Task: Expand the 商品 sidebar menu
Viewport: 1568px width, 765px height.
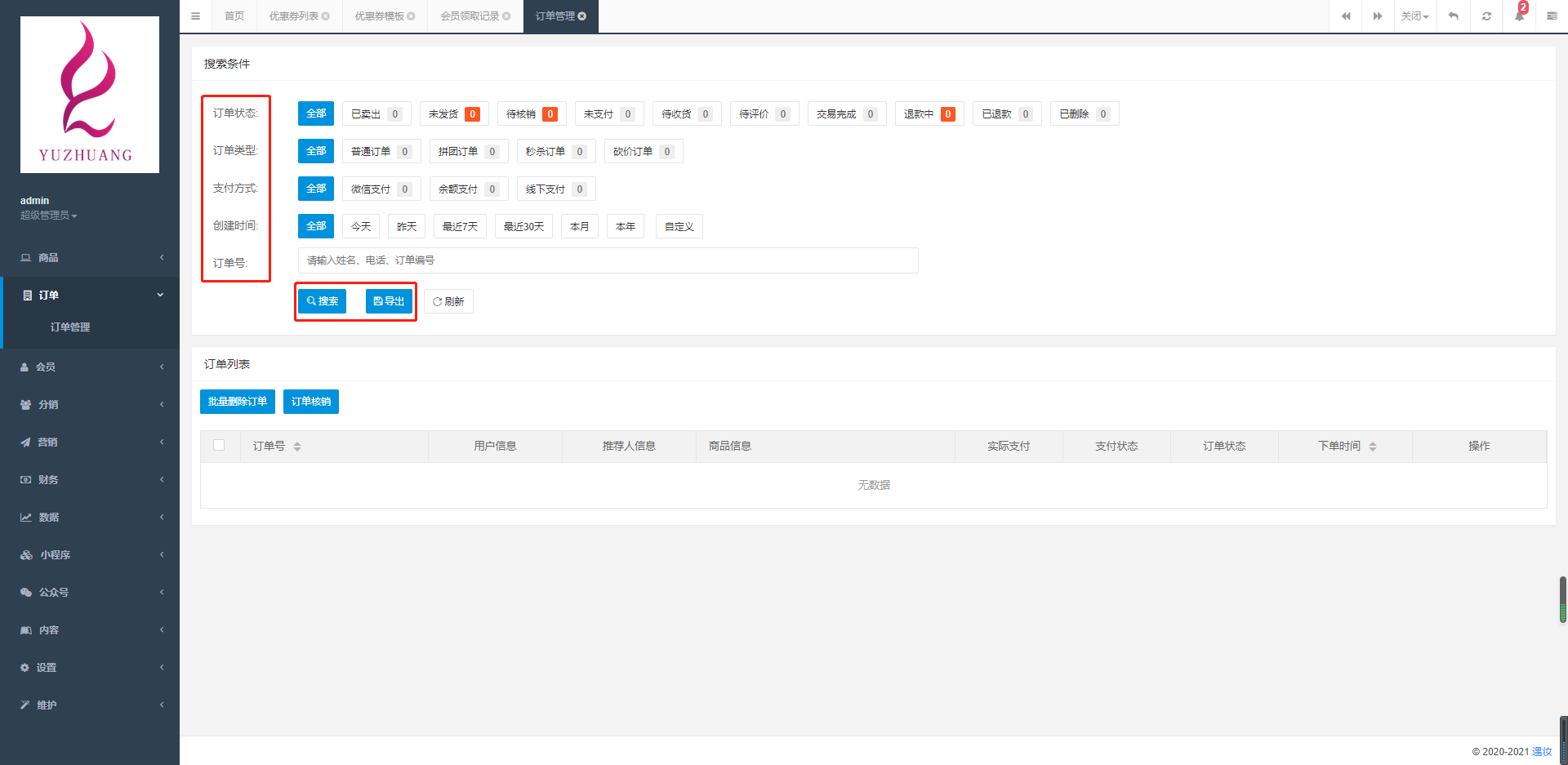Action: point(90,258)
